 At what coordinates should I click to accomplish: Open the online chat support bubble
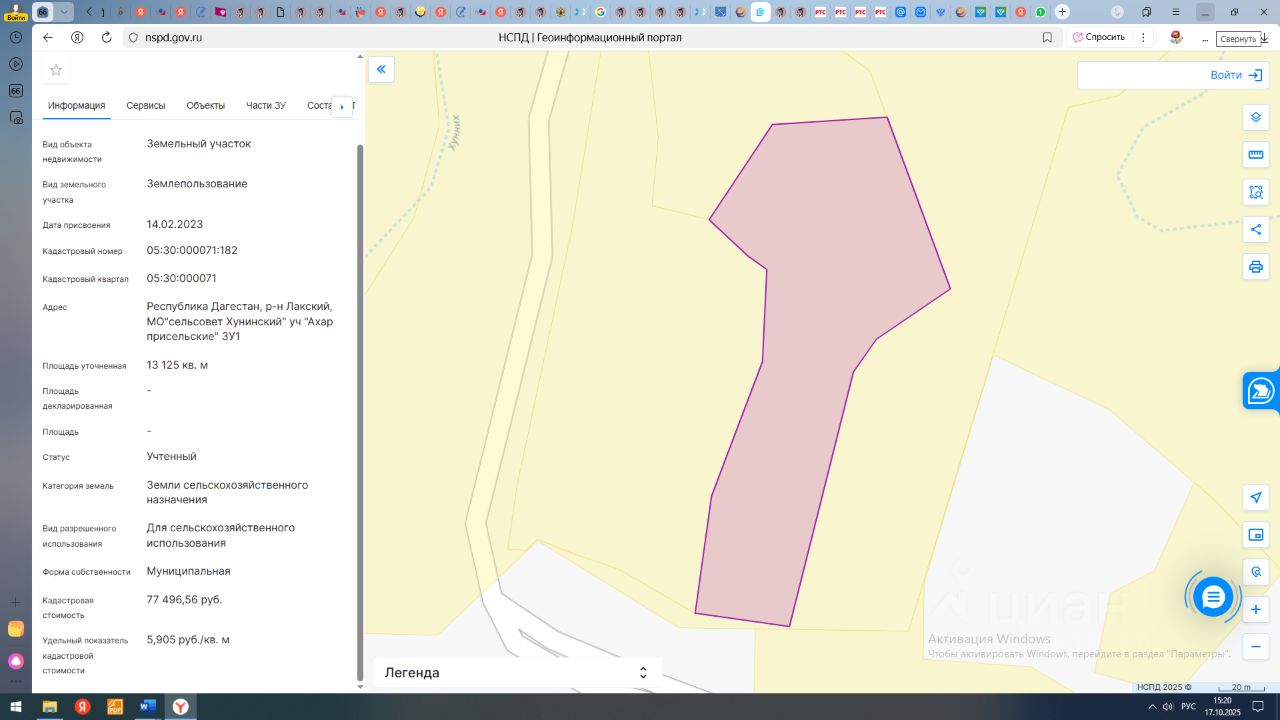[1213, 597]
